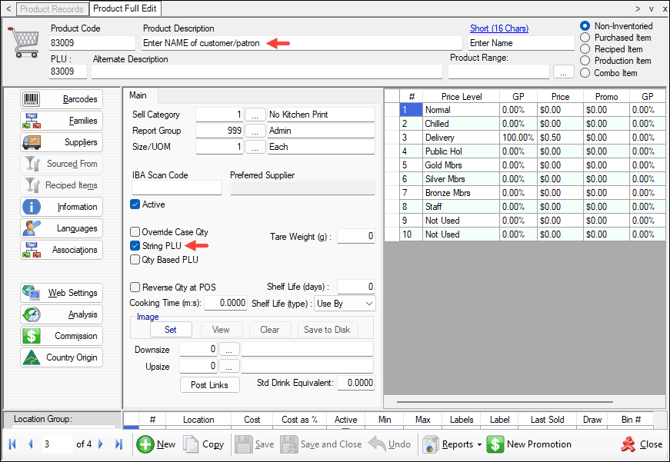Save the product record
The height and width of the screenshot is (462, 670).
click(x=255, y=444)
